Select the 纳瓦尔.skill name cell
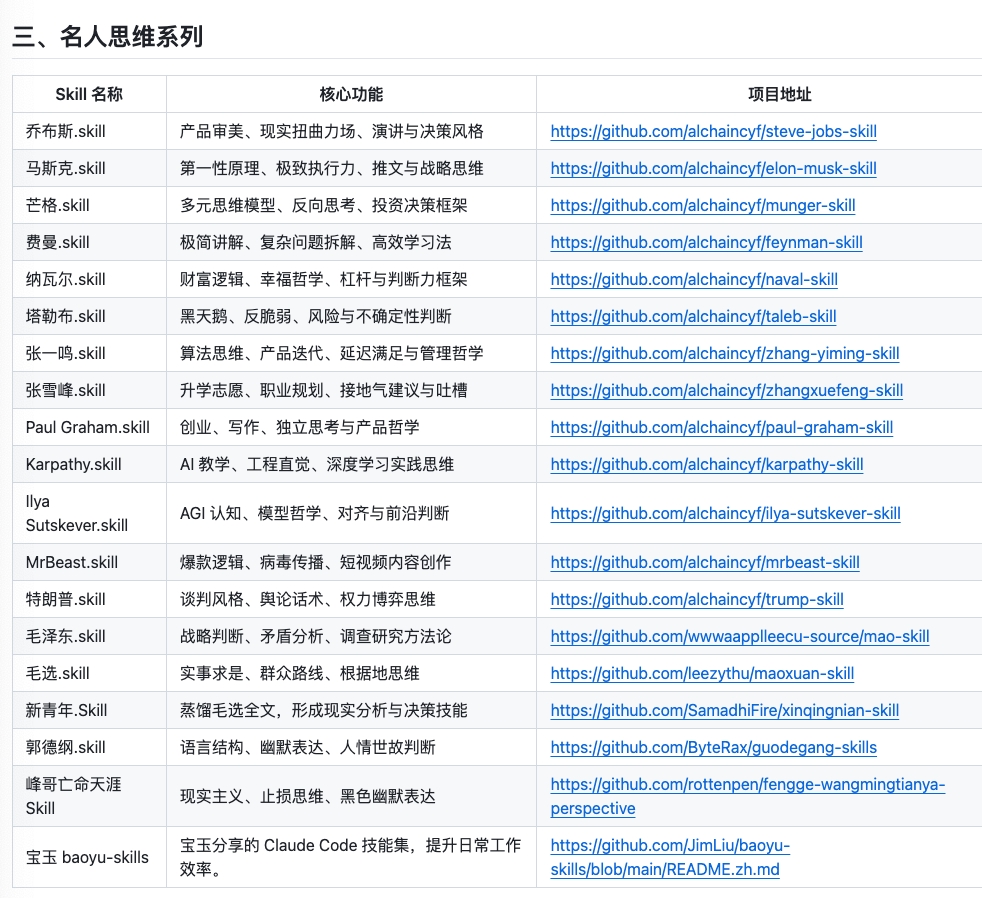The height and width of the screenshot is (898, 982). point(89,279)
